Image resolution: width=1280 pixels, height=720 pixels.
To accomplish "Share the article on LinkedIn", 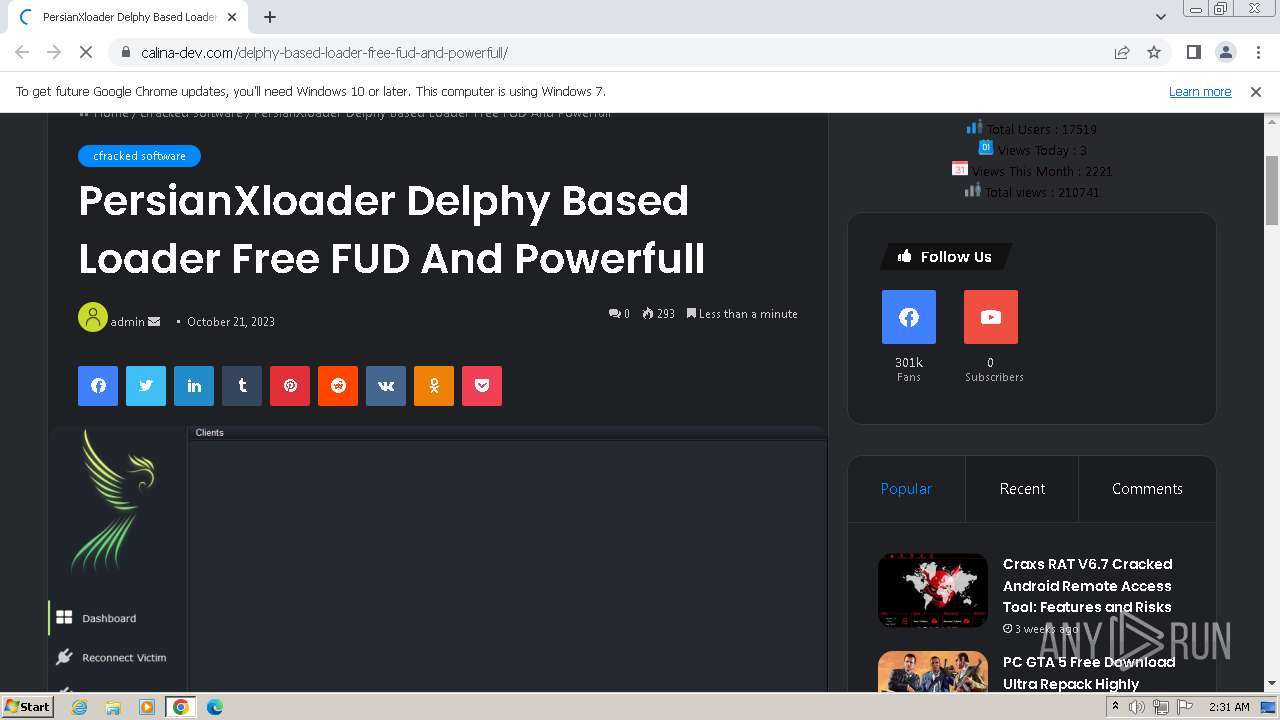I will [194, 386].
